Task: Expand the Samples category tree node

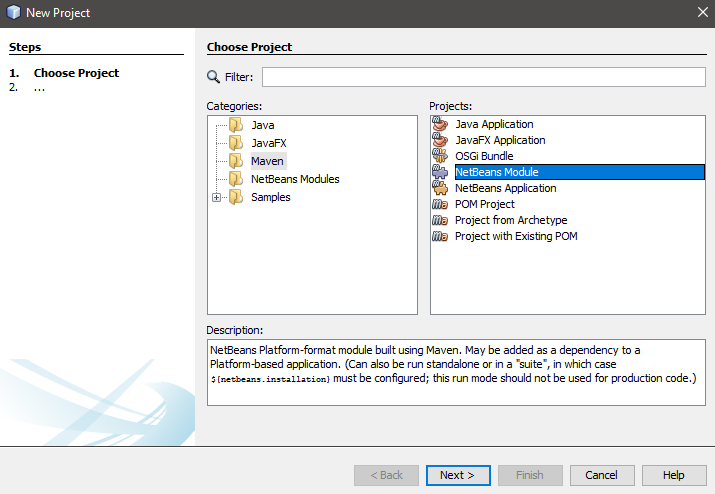Action: tap(217, 197)
